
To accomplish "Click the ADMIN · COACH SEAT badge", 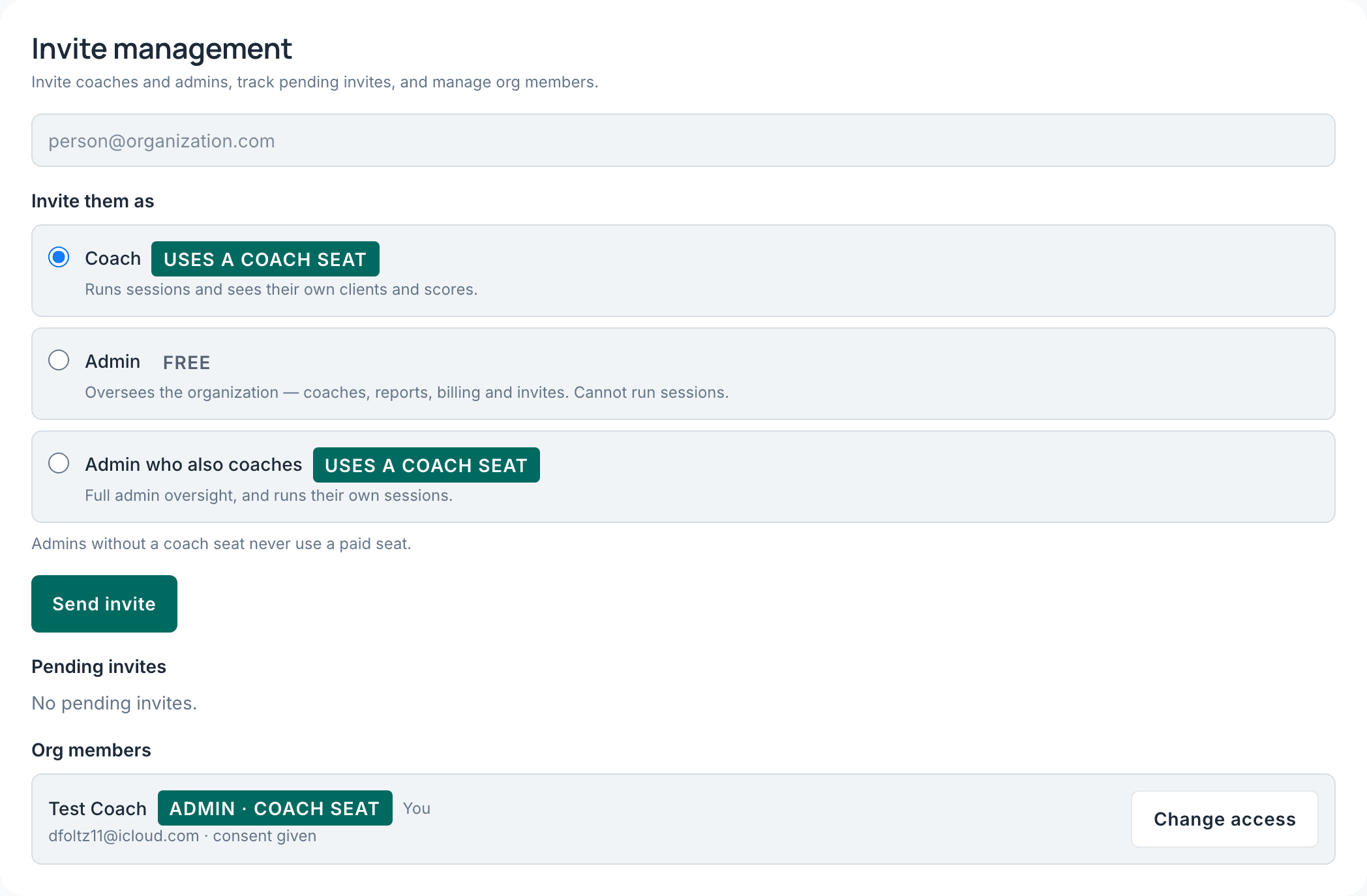I will pos(275,808).
